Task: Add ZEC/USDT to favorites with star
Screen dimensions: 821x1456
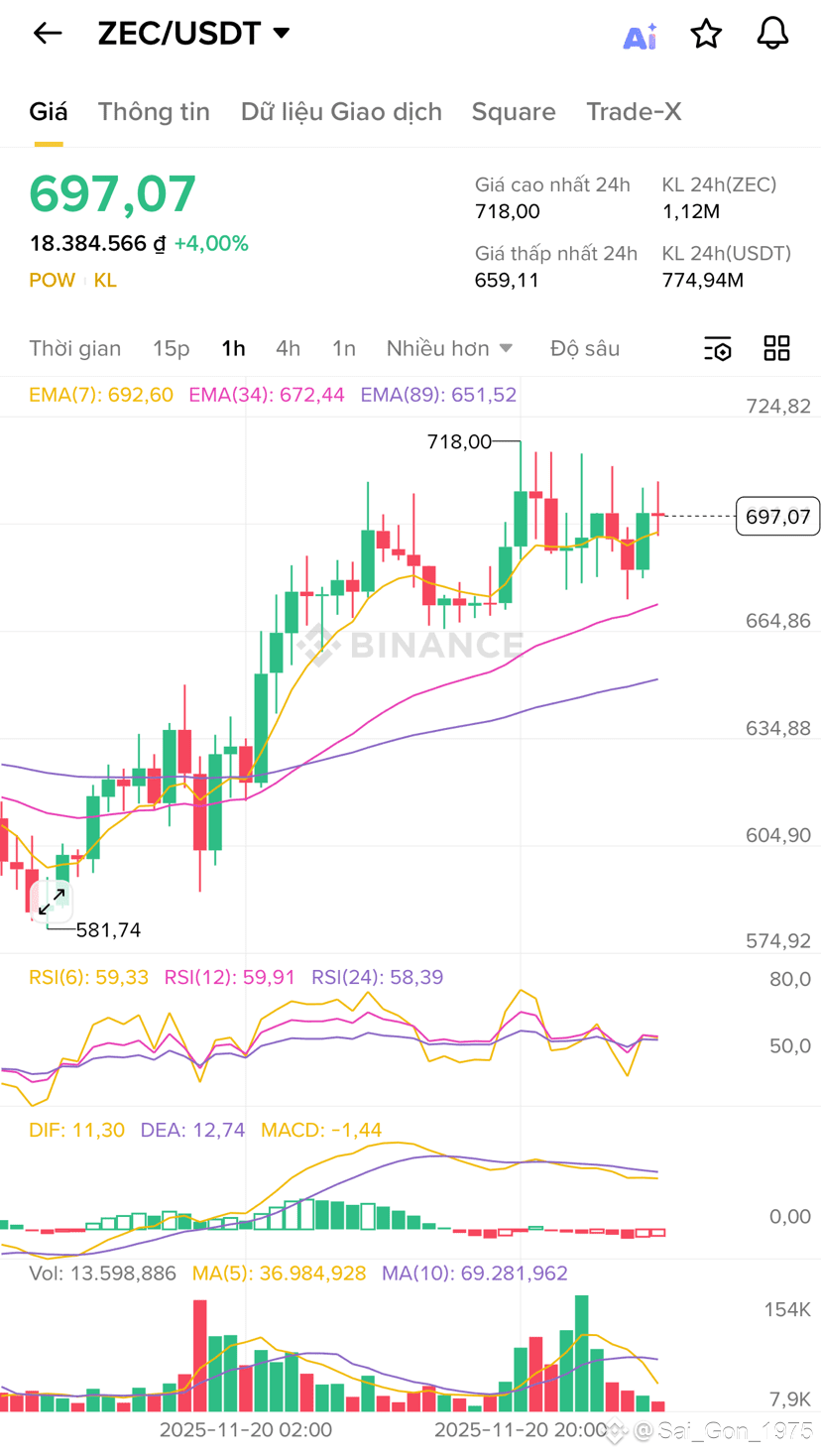Action: click(x=706, y=34)
